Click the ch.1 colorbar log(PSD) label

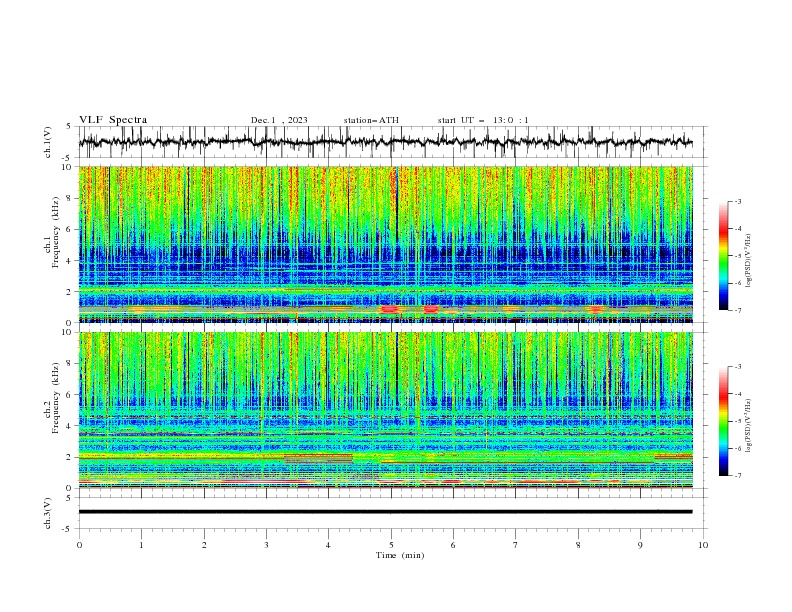tap(749, 261)
